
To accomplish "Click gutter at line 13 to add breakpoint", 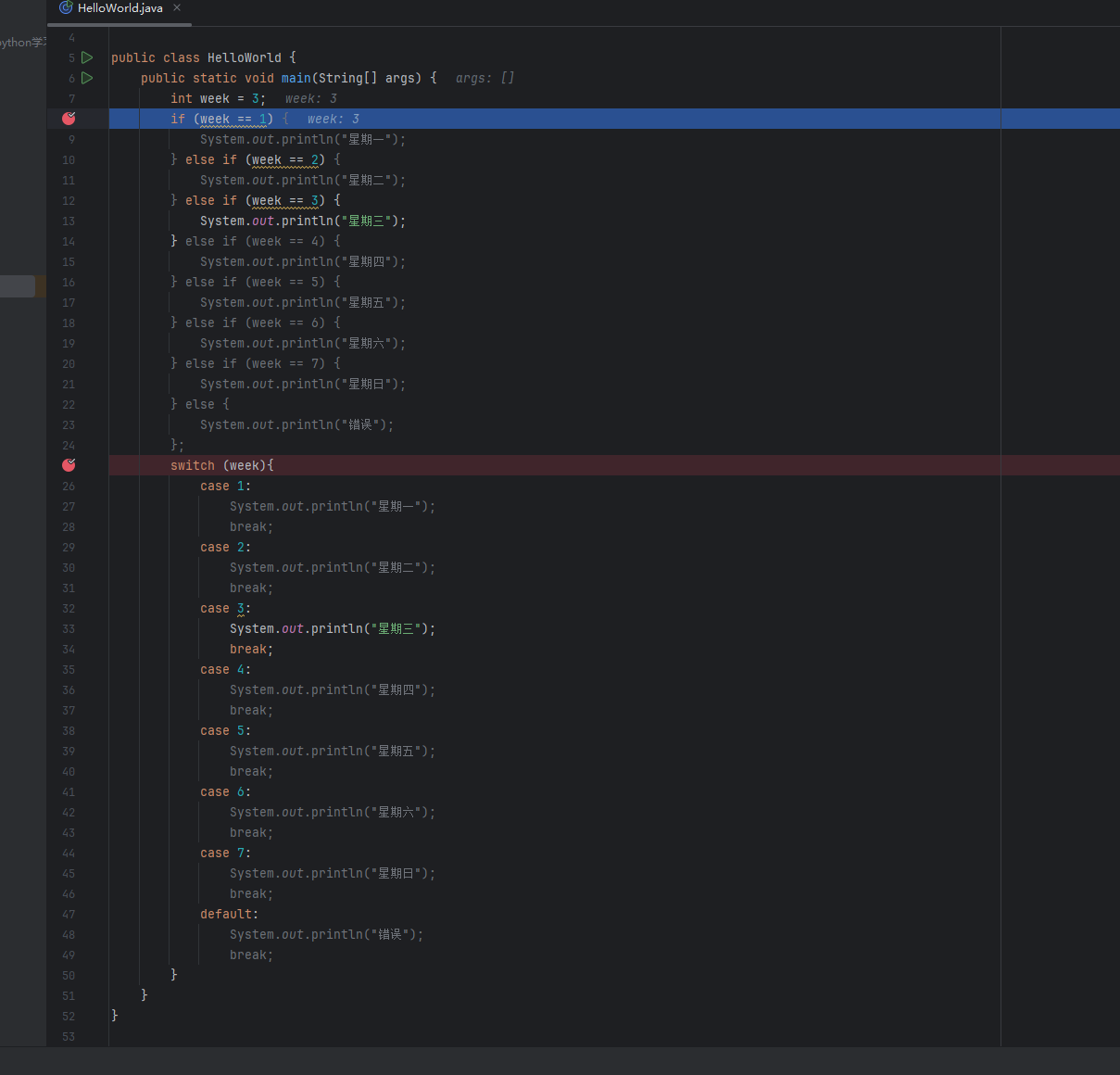I will click(x=69, y=221).
